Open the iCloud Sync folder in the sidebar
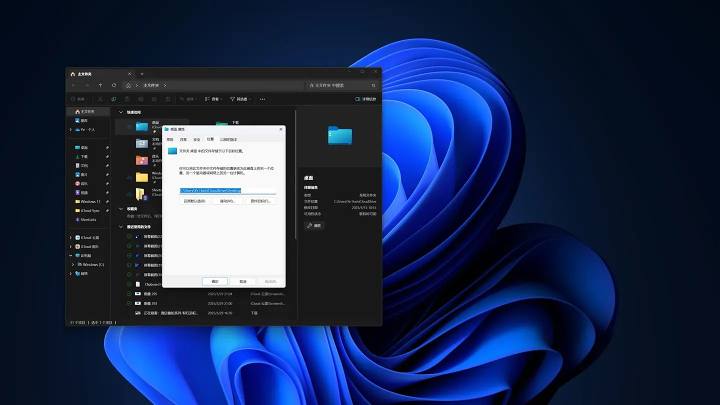Viewport: 720px width, 405px height. [87, 210]
